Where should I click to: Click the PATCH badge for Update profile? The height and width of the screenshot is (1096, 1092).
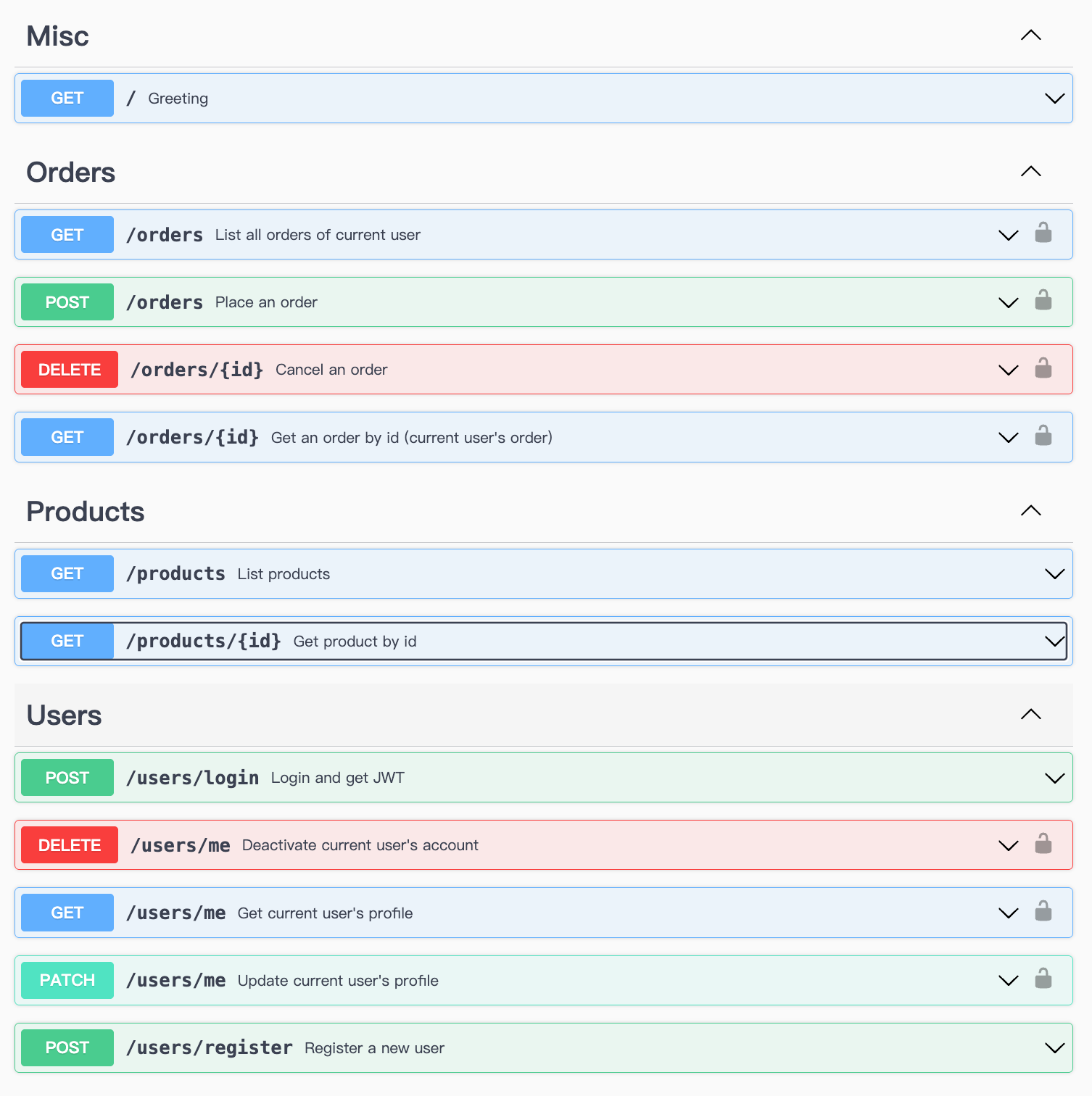pyautogui.click(x=67, y=980)
